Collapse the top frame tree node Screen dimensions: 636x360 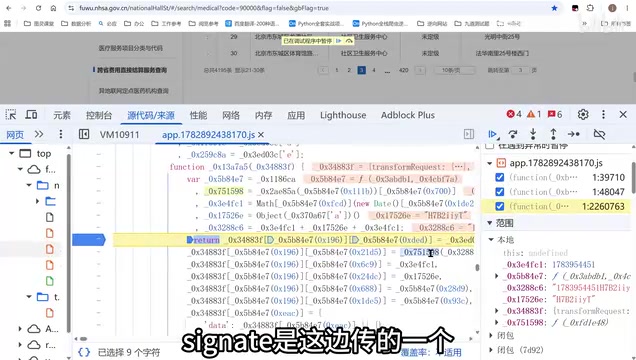(12, 153)
